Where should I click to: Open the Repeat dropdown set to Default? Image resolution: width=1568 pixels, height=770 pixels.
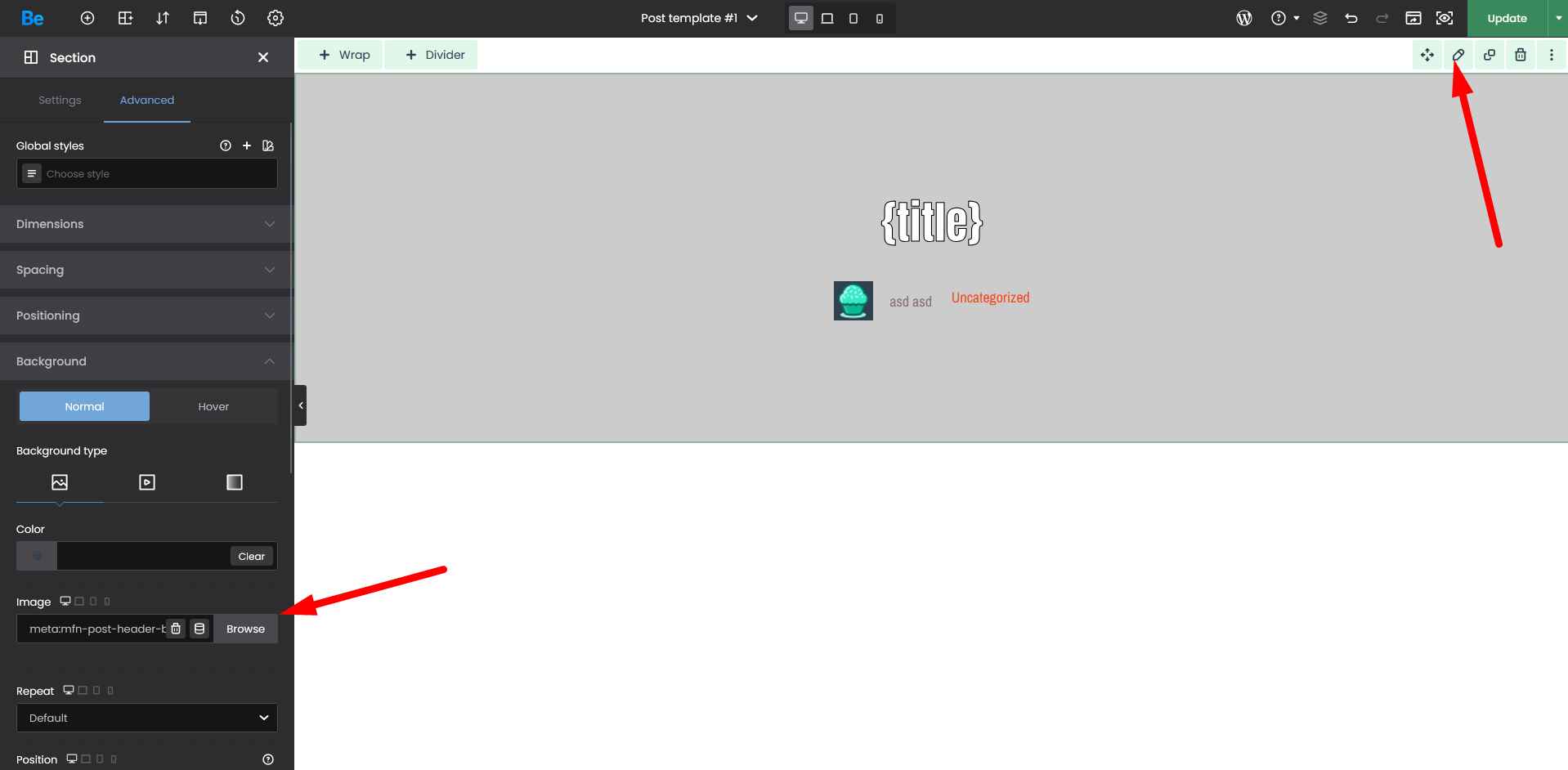click(x=147, y=718)
